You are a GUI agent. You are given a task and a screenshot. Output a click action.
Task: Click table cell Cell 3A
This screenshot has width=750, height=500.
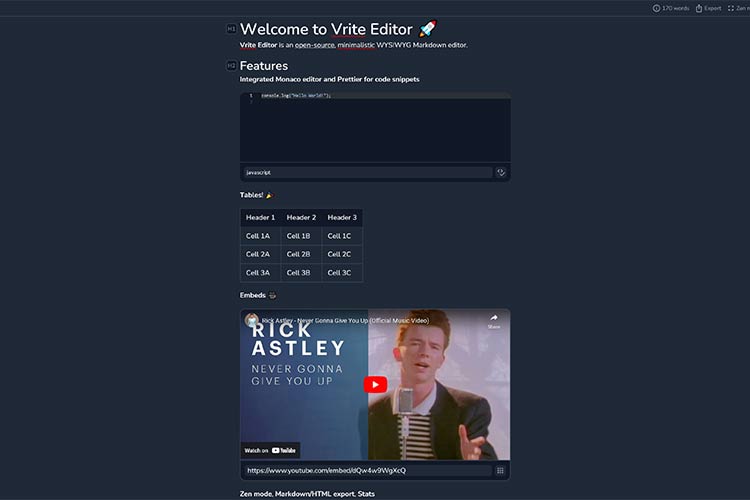click(x=260, y=273)
